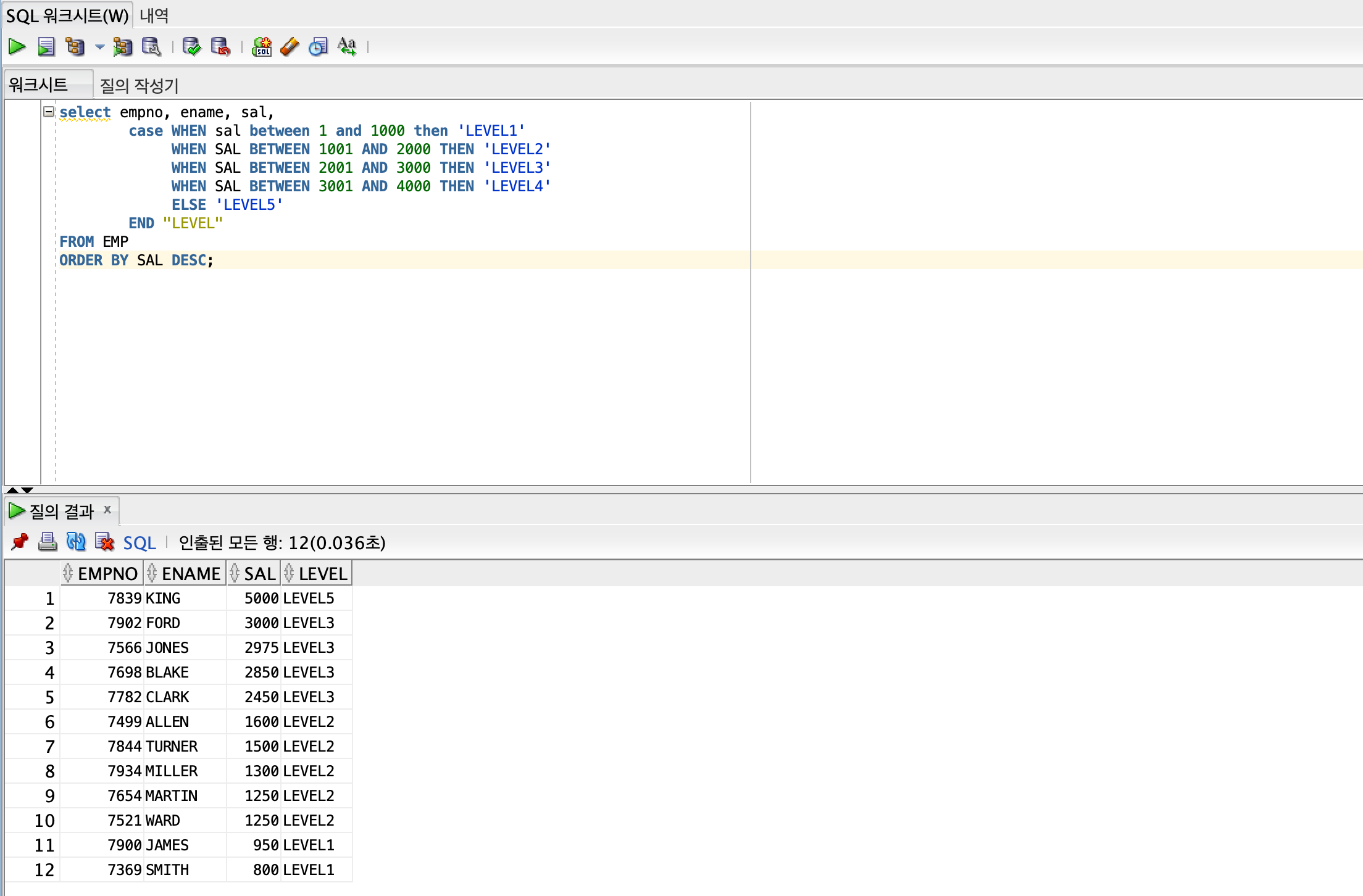This screenshot has height=896, width=1363.
Task: Run the SQL statement with green play icon
Action: pyautogui.click(x=17, y=47)
